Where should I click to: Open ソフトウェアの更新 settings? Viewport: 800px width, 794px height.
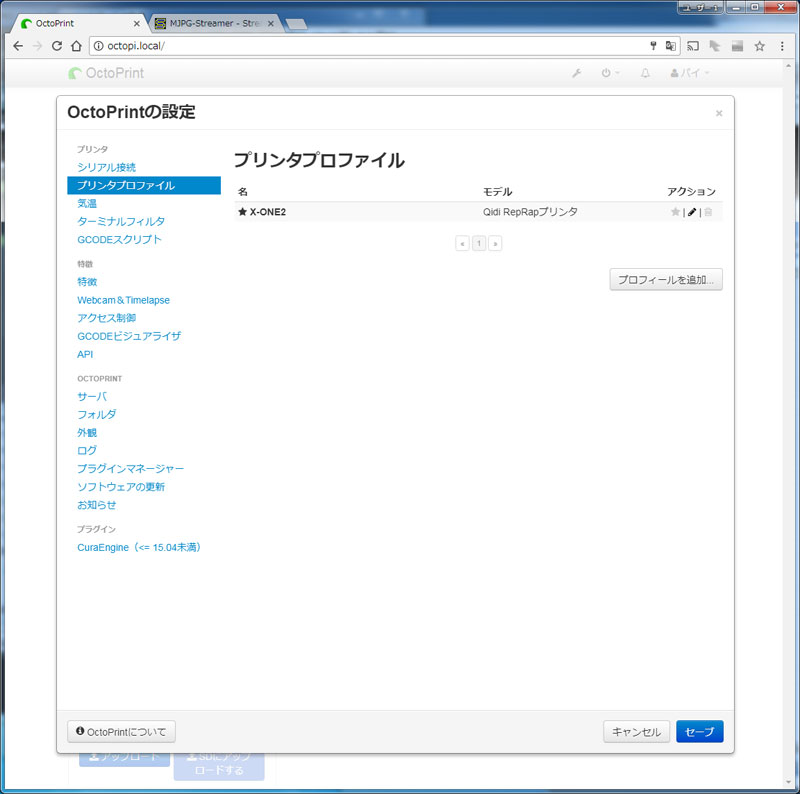[121, 487]
